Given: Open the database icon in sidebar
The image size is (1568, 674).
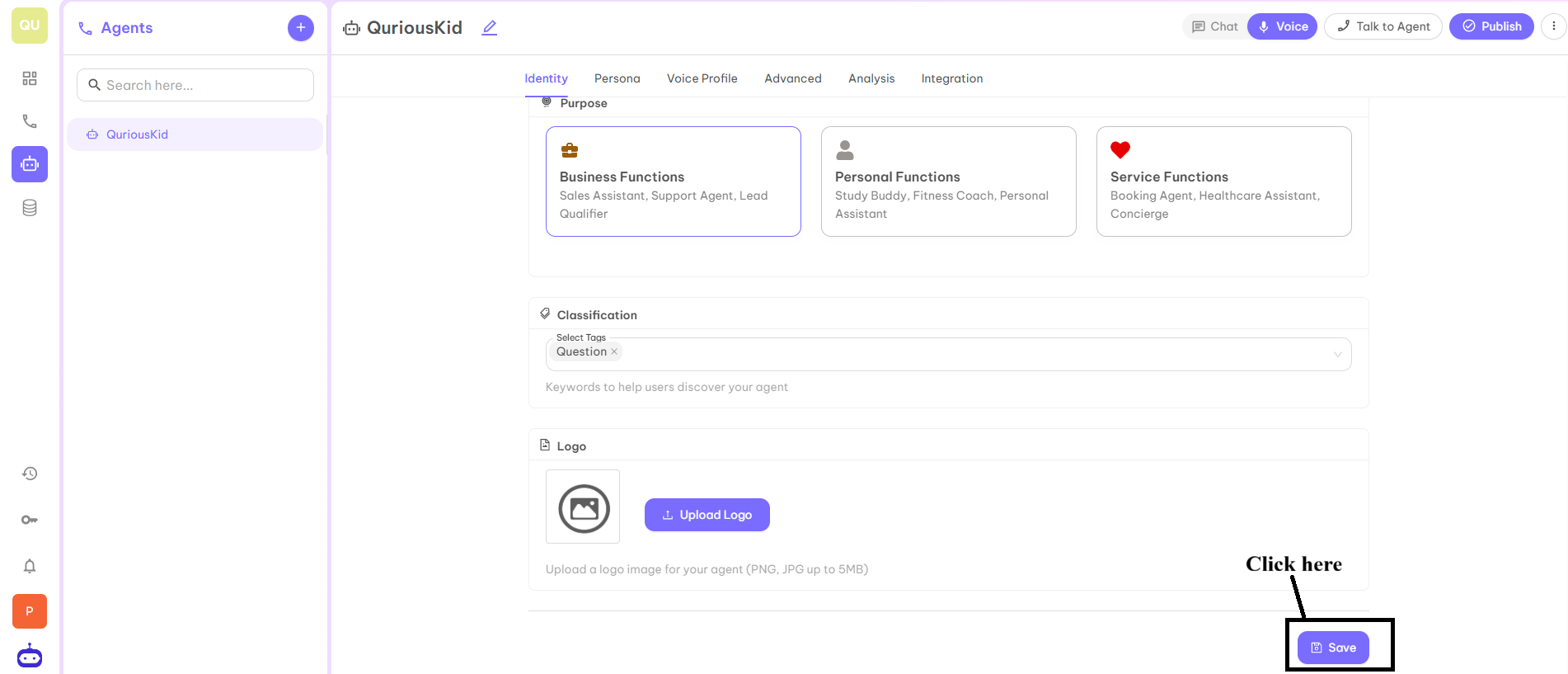Looking at the screenshot, I should tap(30, 208).
